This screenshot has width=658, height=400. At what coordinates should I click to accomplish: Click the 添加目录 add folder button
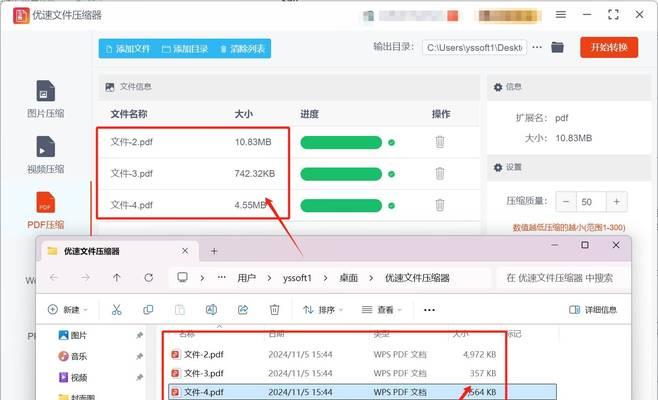(x=185, y=49)
